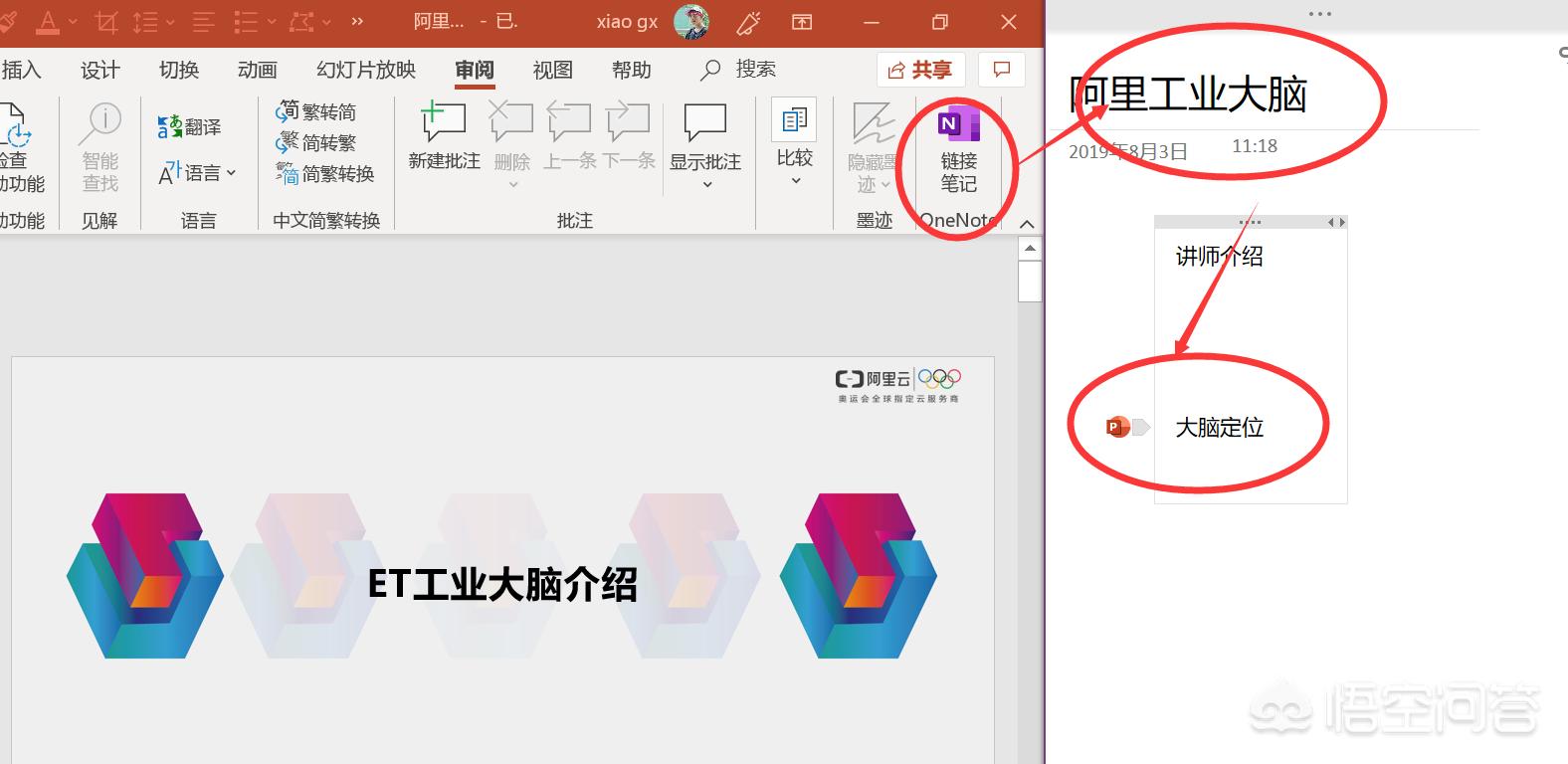Switch to the 插入 ribbon tab
The height and width of the screenshot is (764, 1568).
(21, 70)
